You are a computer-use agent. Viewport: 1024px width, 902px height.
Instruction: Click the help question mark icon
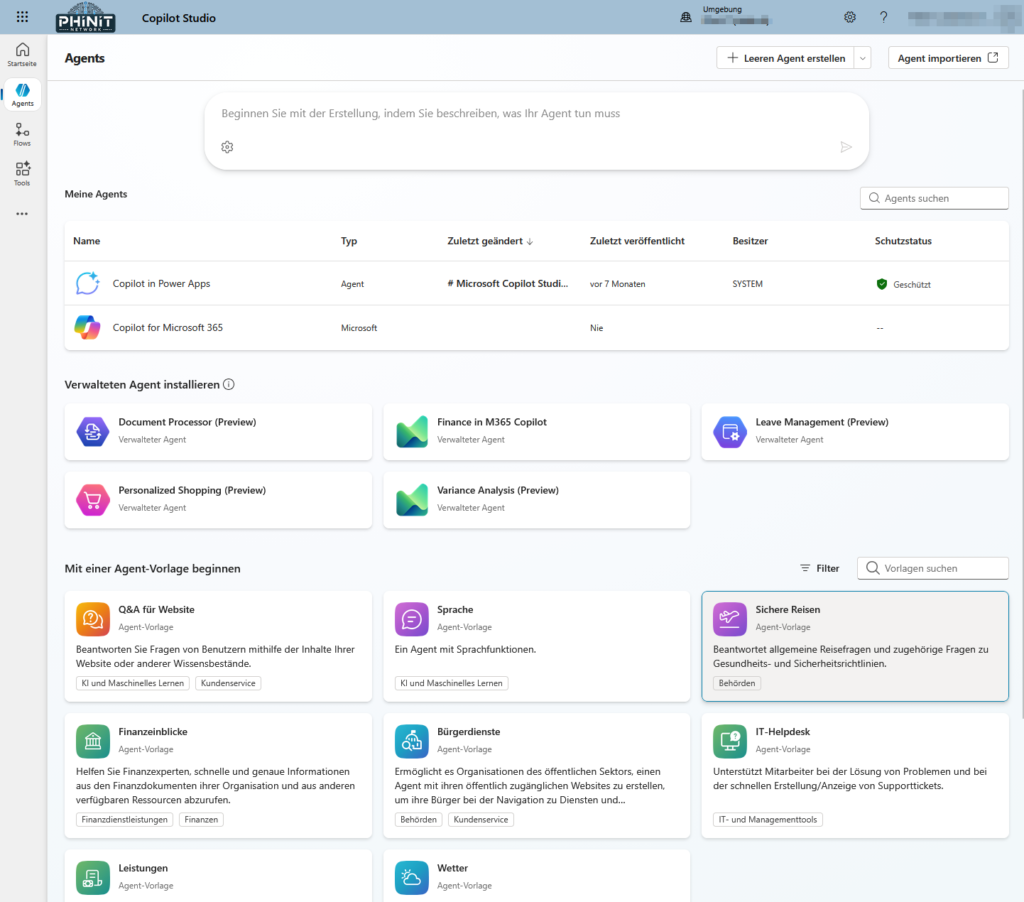coord(883,17)
